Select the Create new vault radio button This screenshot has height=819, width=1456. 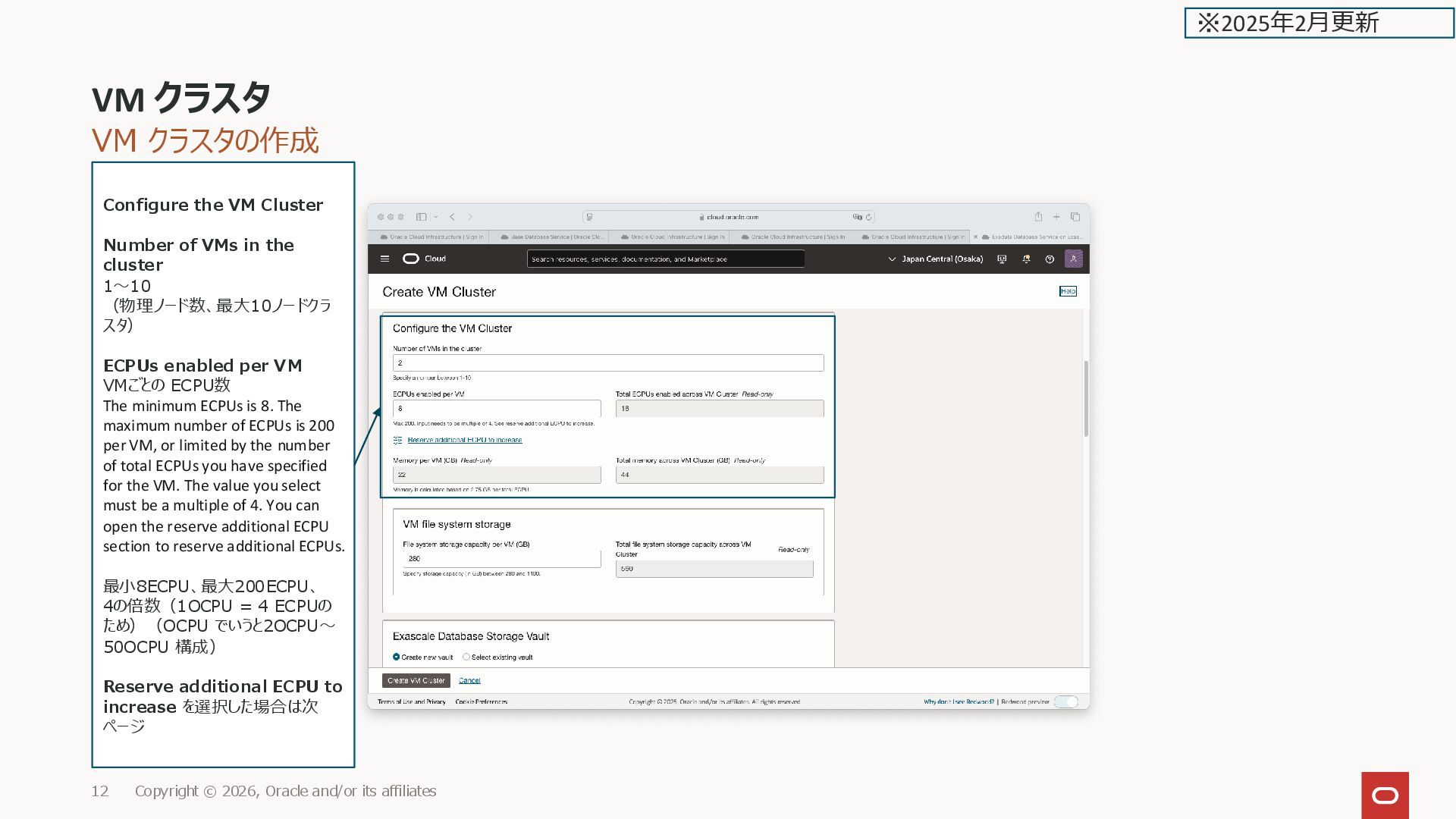(396, 657)
